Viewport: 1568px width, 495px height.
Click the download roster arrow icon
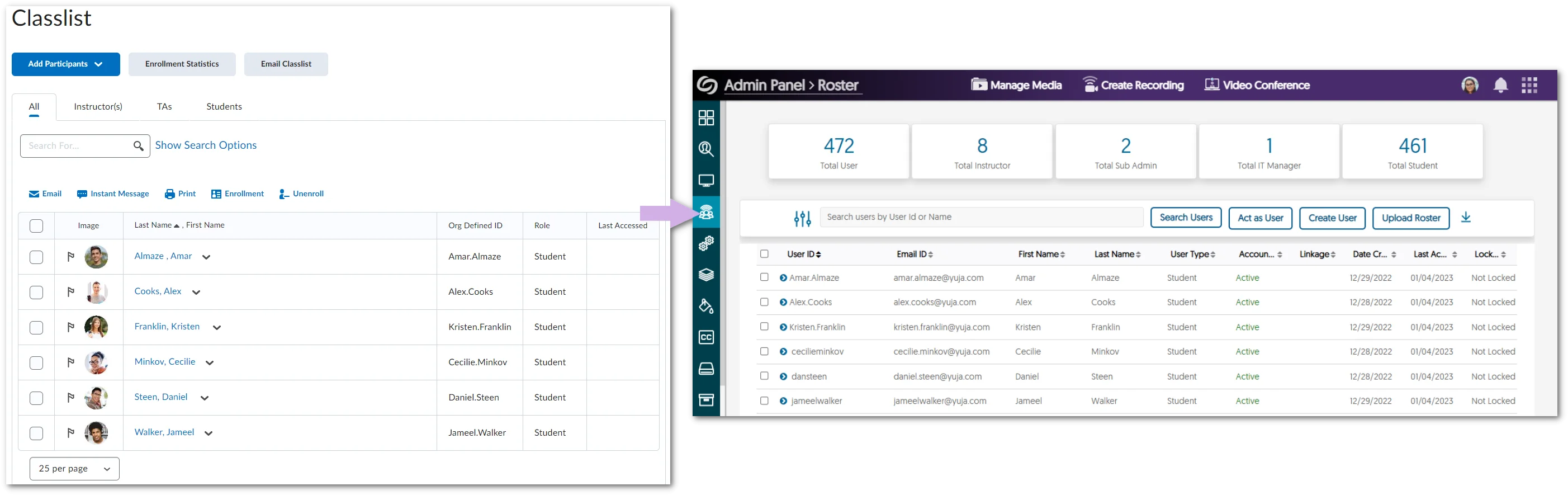[x=1466, y=218]
